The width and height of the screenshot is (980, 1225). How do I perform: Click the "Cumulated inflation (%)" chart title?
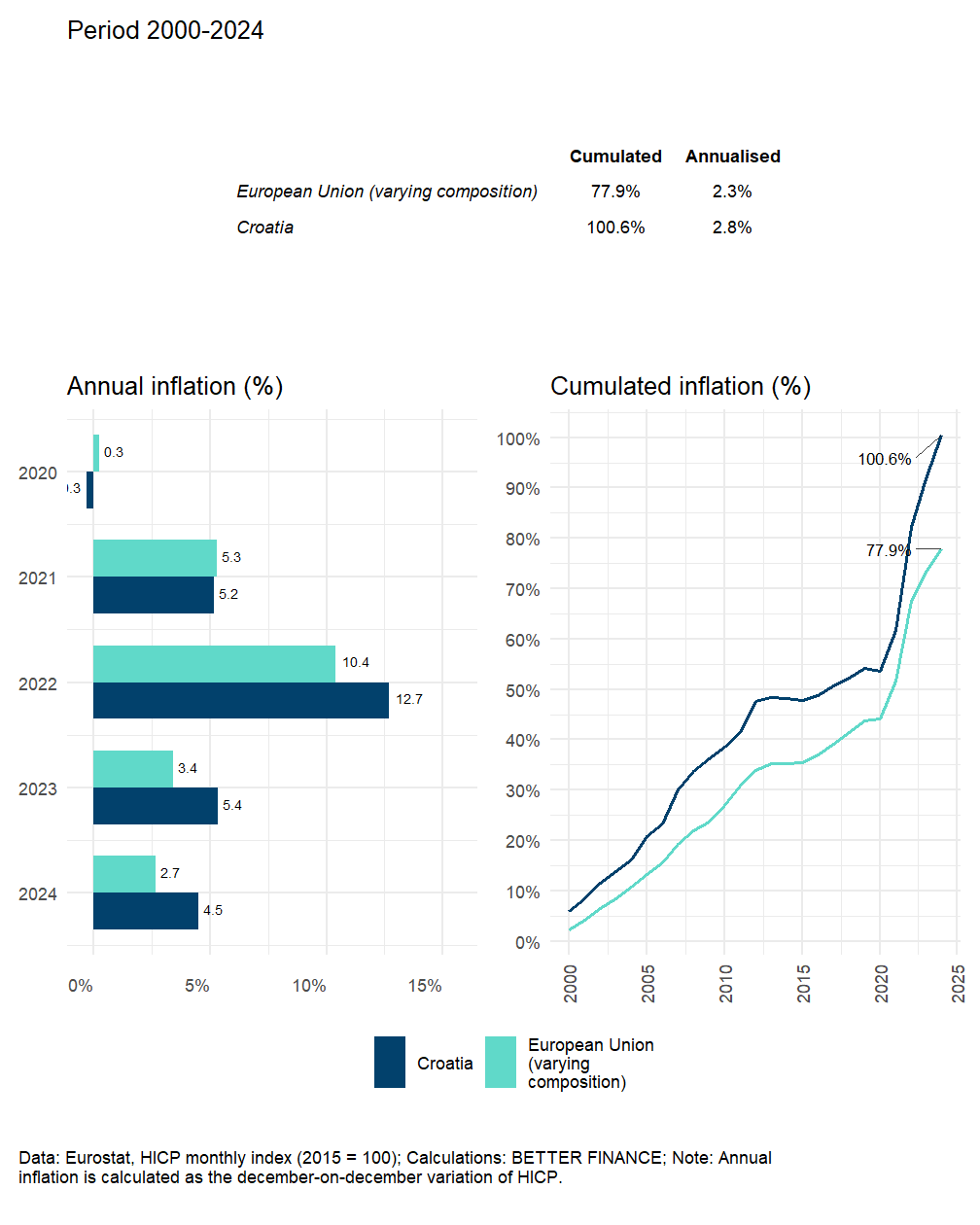(x=681, y=387)
